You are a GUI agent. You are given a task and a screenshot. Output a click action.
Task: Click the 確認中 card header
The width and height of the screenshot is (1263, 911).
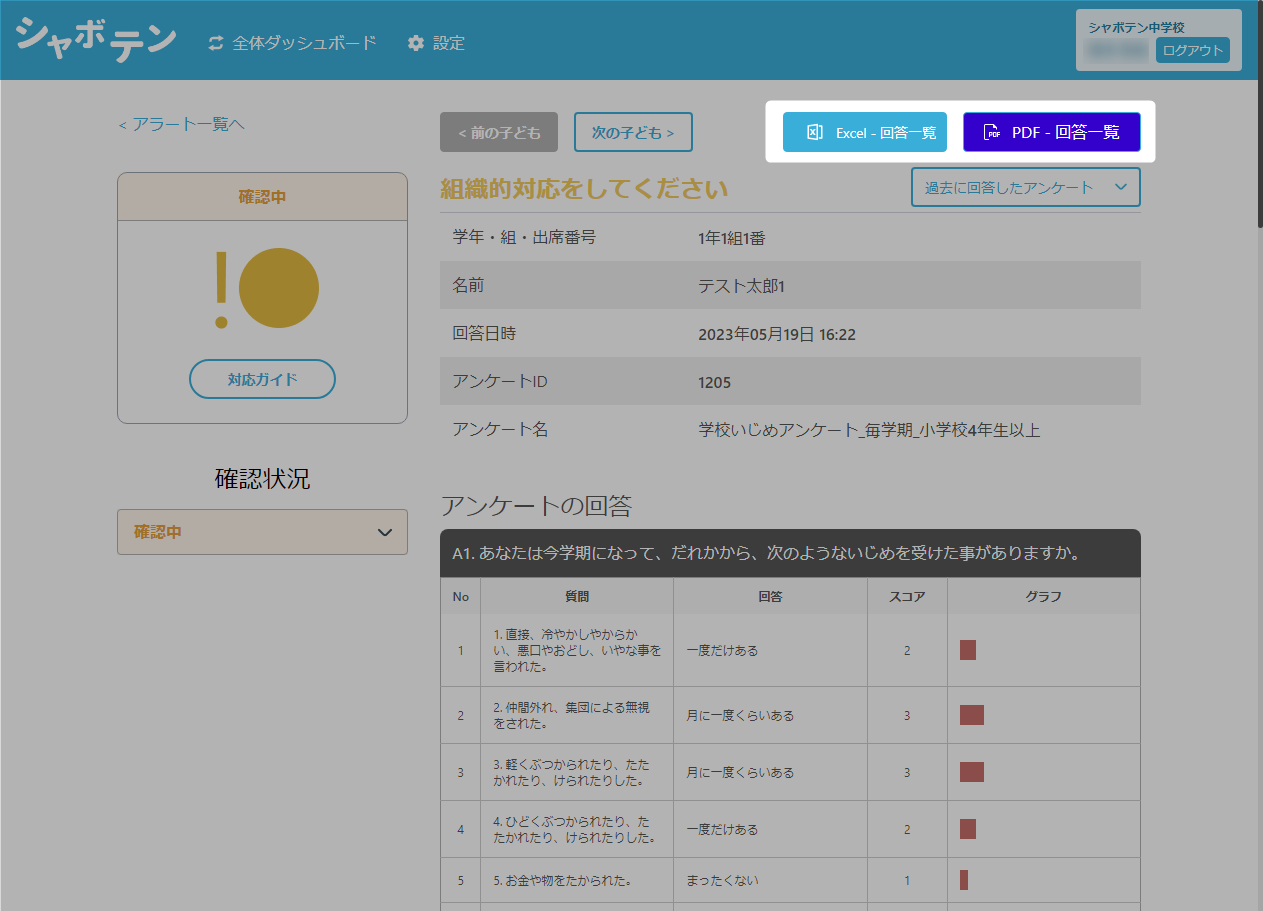tap(262, 197)
